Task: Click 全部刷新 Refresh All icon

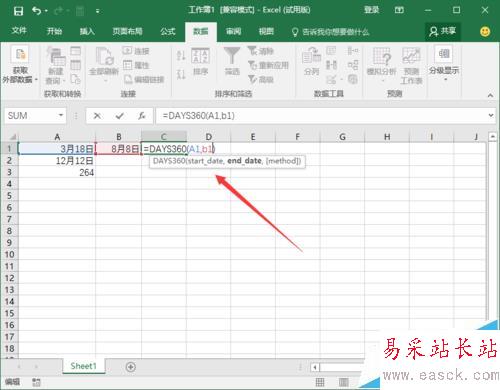Action: pos(104,56)
